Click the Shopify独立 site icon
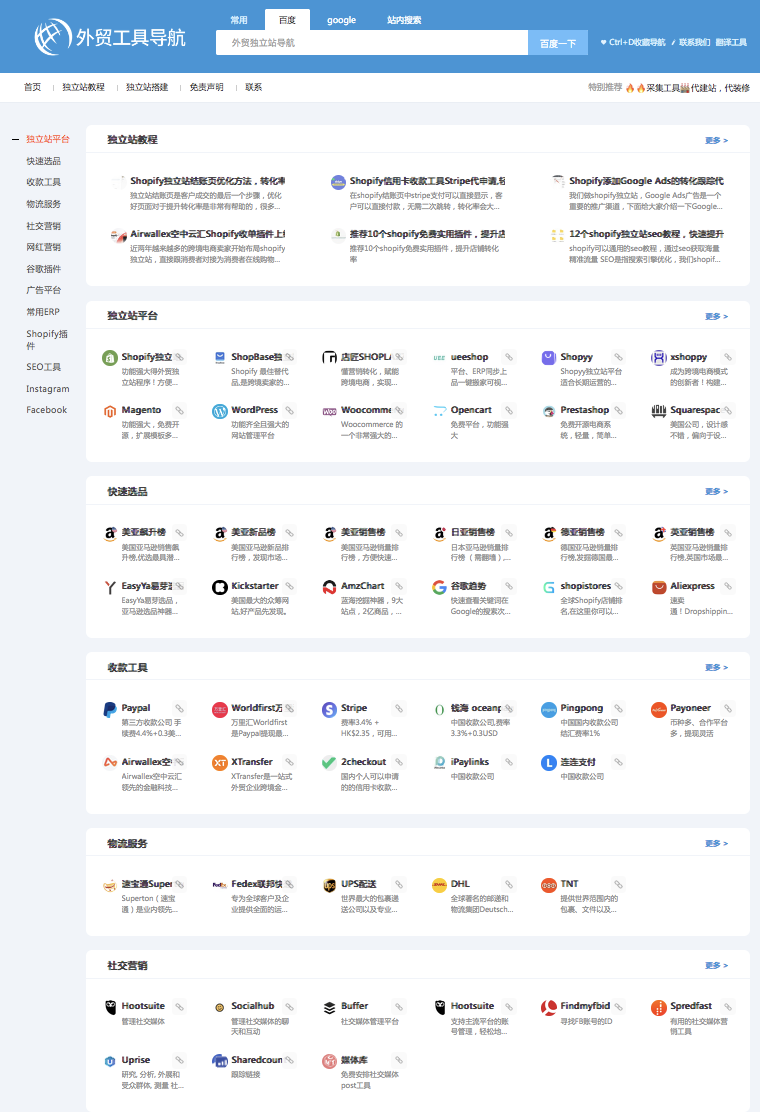This screenshot has height=1112, width=760. pos(109,357)
